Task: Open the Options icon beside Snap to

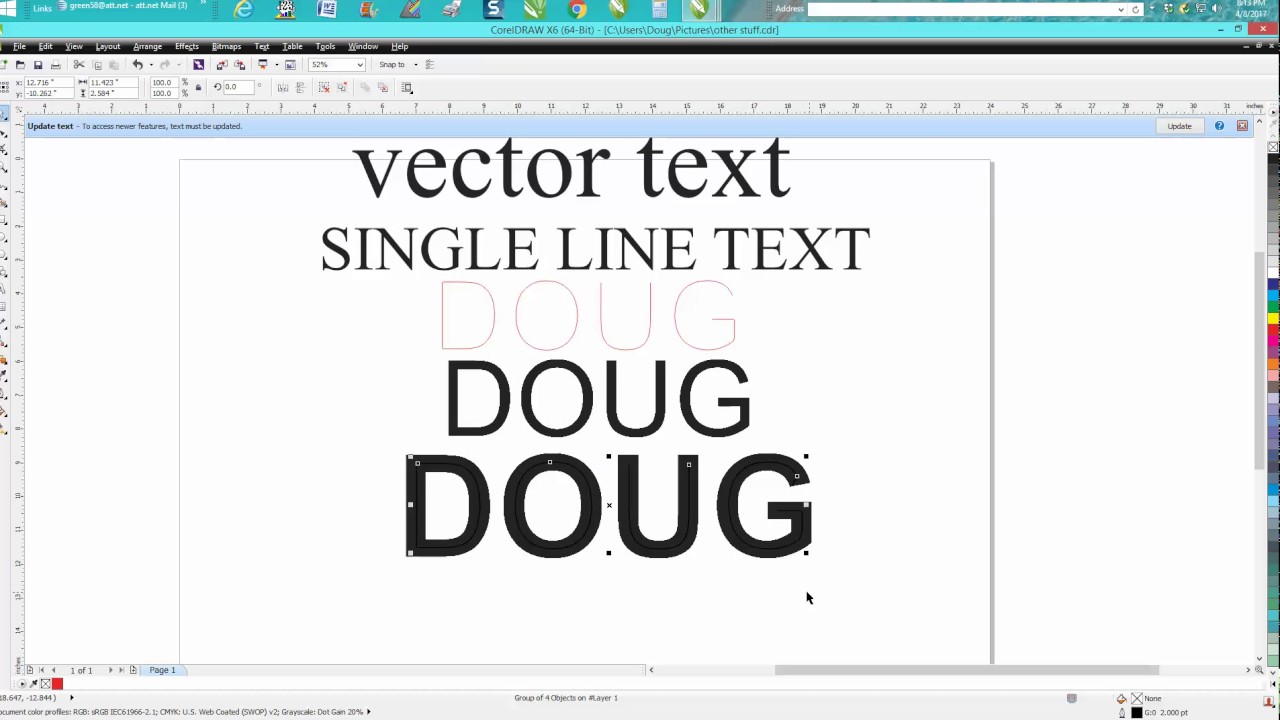Action: point(430,65)
